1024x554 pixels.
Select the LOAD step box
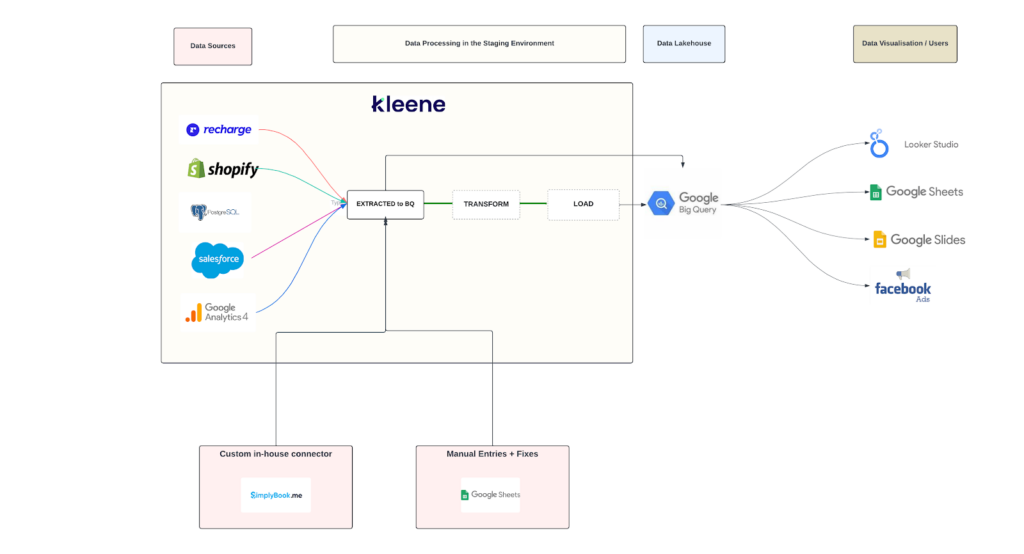[x=583, y=204]
